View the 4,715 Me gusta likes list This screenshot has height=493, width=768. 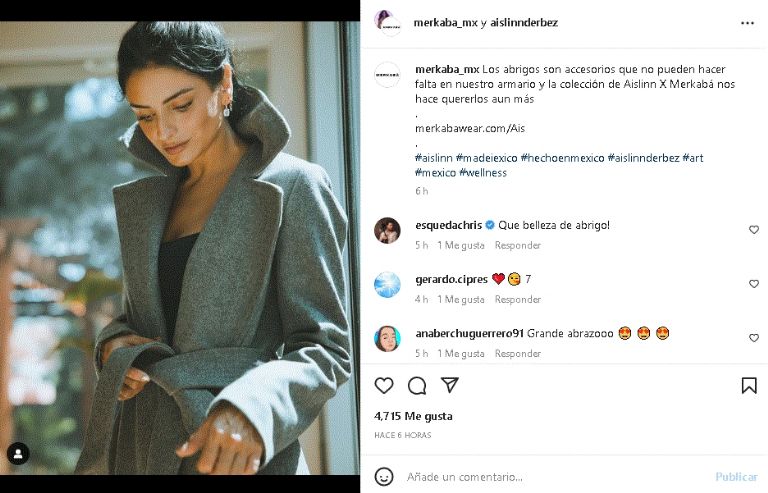click(x=413, y=416)
